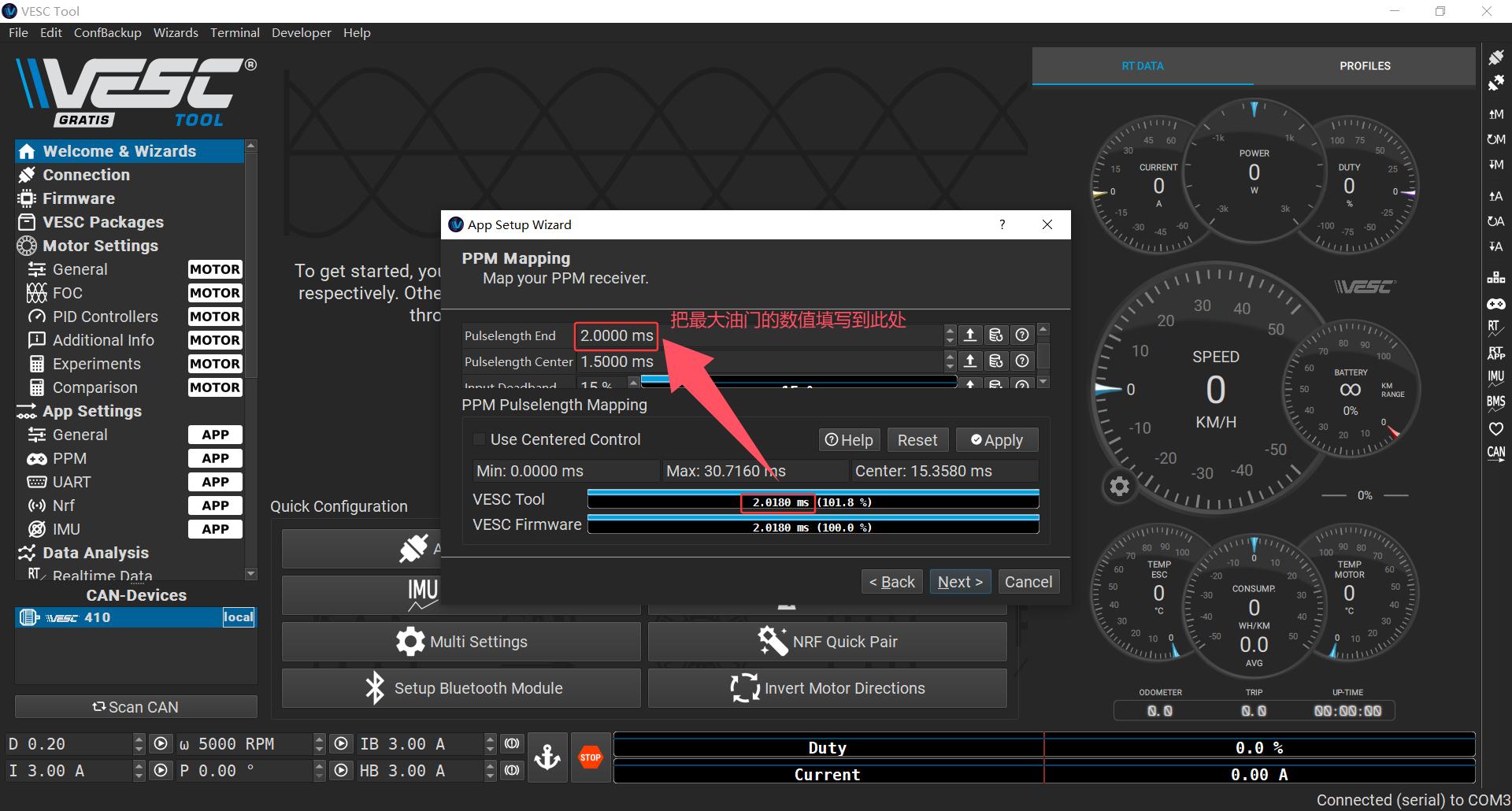Toggle keyboard control icon in right toolbar
Screen dimensions: 1512x811
point(1495,277)
